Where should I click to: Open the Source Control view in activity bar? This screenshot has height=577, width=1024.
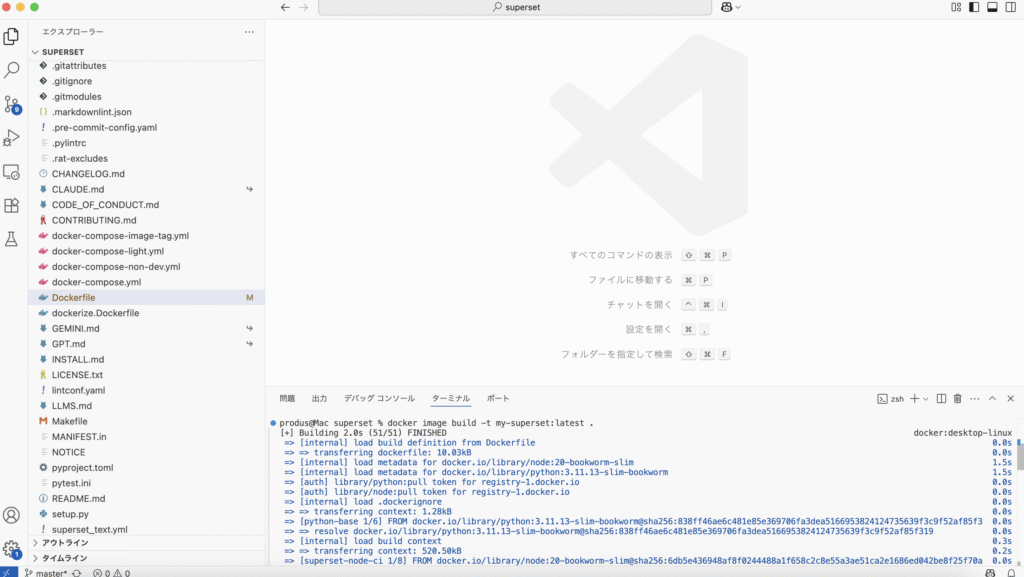pyautogui.click(x=12, y=104)
